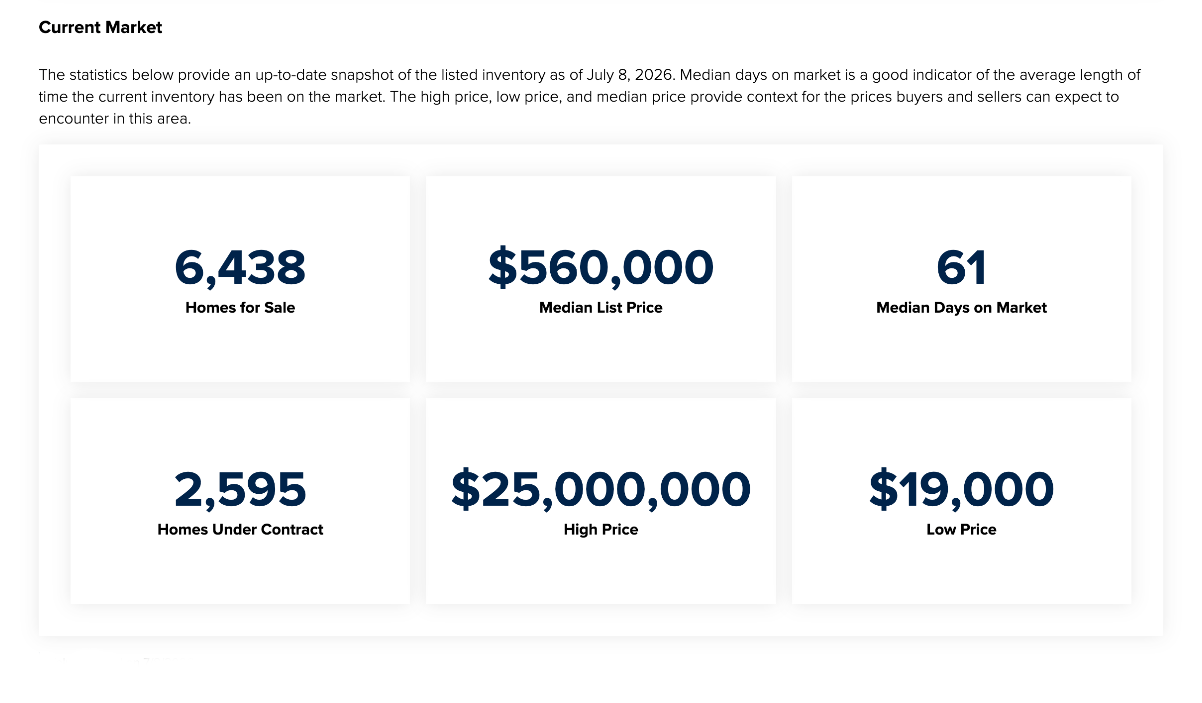This screenshot has width=1202, height=703.
Task: Select the $25,000,000 price figure
Action: (601, 490)
